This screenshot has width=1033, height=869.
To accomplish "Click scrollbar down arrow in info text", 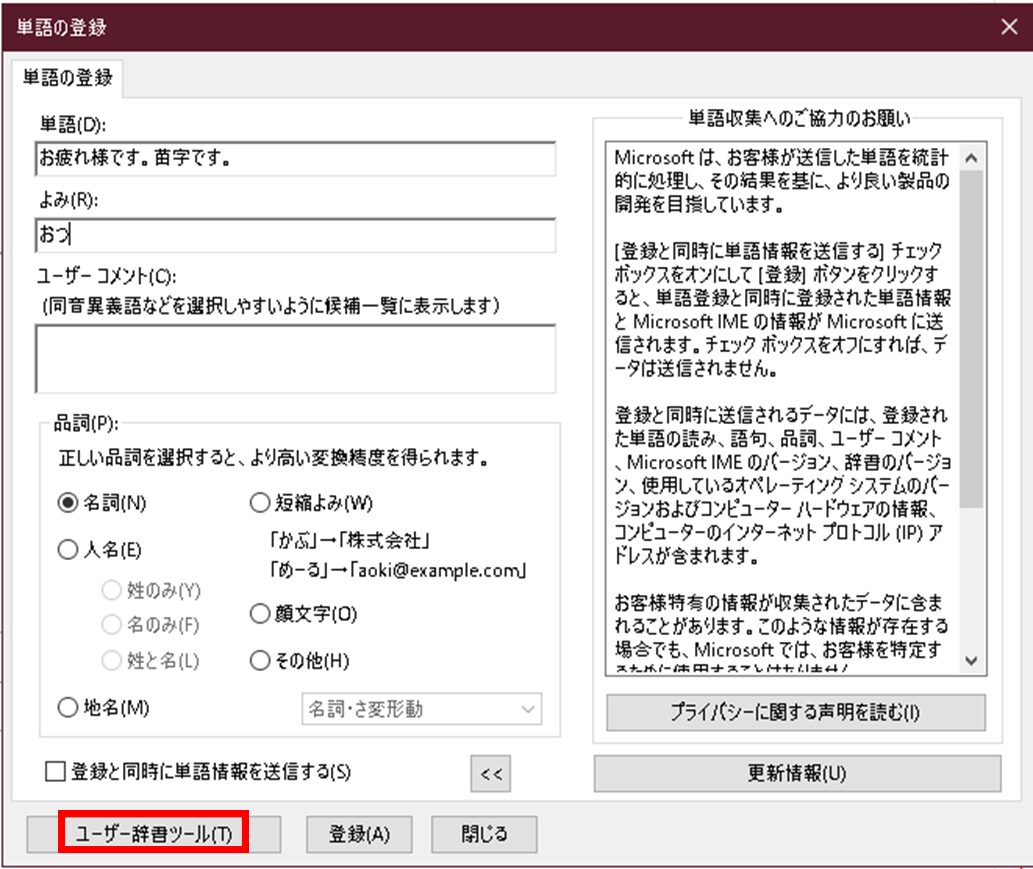I will (971, 660).
